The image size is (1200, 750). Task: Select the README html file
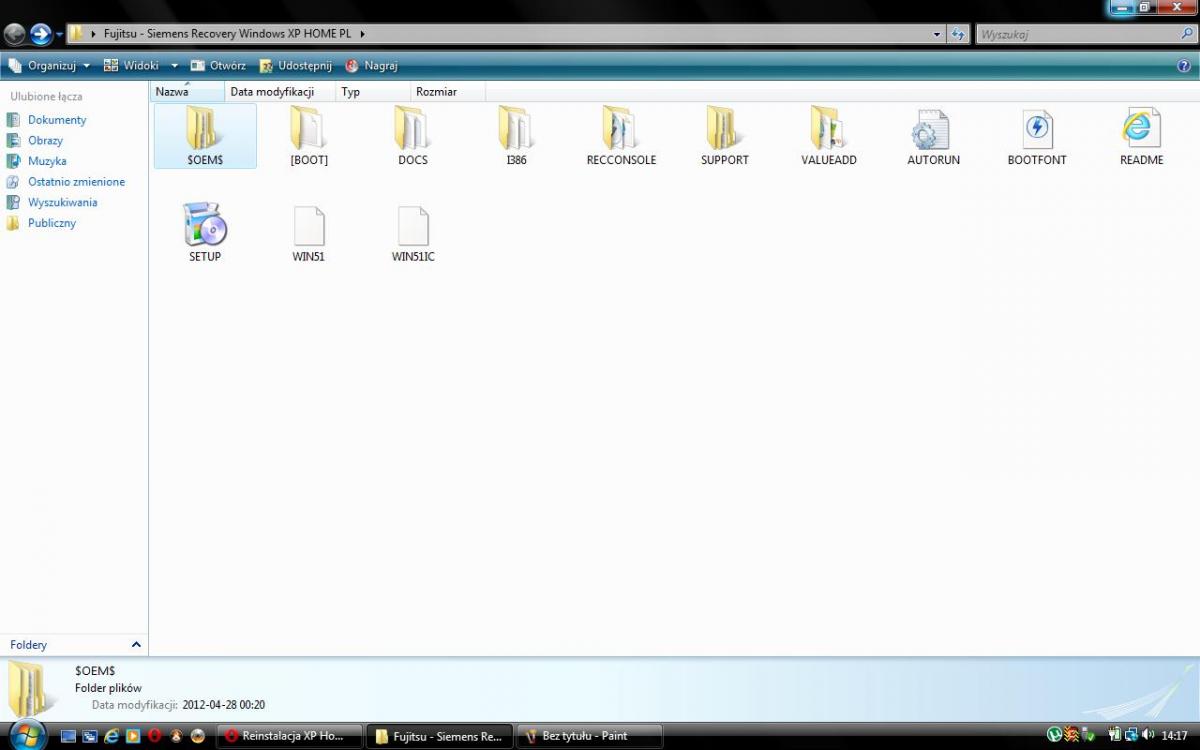point(1141,136)
